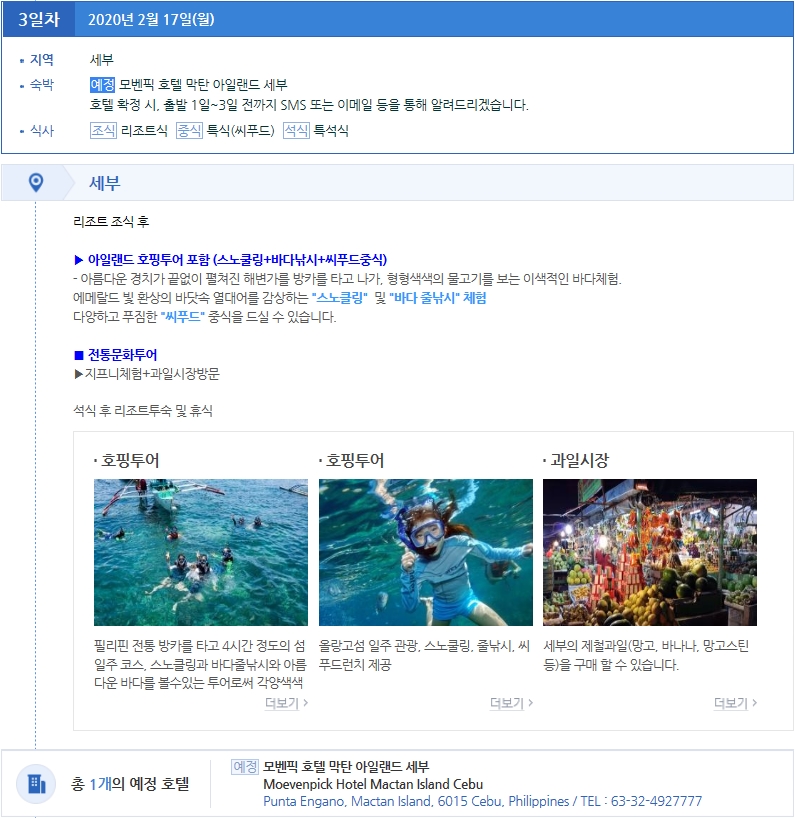The width and height of the screenshot is (795, 818).
Task: Open the child snorkeler underwater photo
Action: coord(425,552)
